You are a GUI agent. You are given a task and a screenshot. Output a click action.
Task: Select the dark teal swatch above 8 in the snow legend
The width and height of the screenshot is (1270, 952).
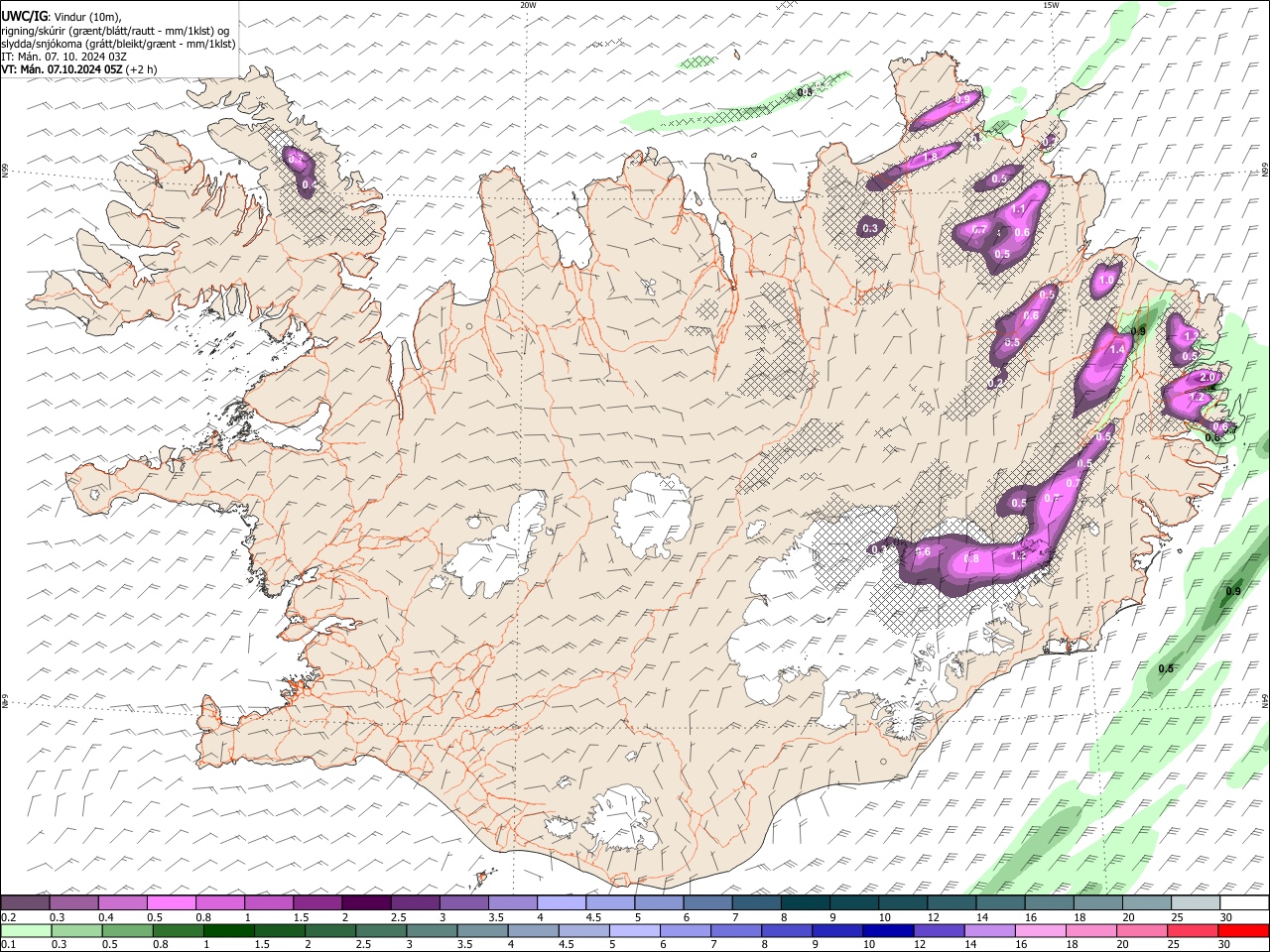click(x=804, y=903)
